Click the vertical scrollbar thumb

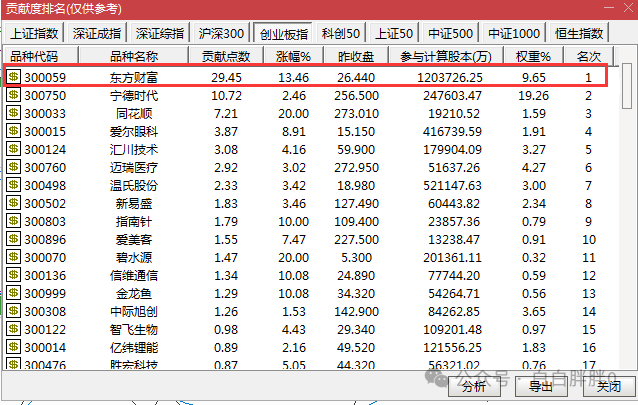coord(627,86)
